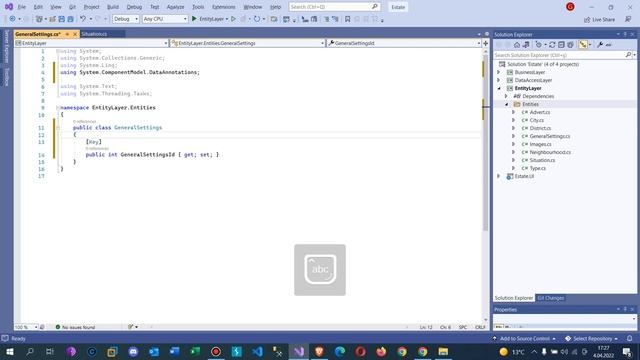Viewport: 640px width, 360px height.
Task: Select Images.cs in Solution Explorer
Action: 540,144
